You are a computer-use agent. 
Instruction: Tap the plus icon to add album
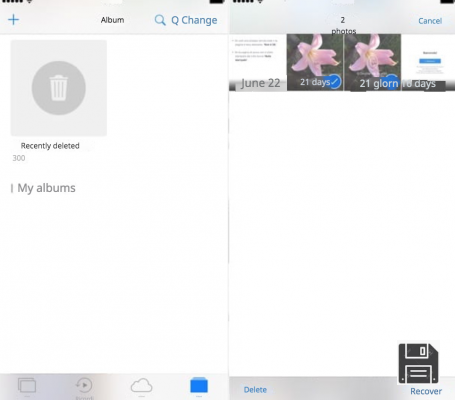click(13, 20)
